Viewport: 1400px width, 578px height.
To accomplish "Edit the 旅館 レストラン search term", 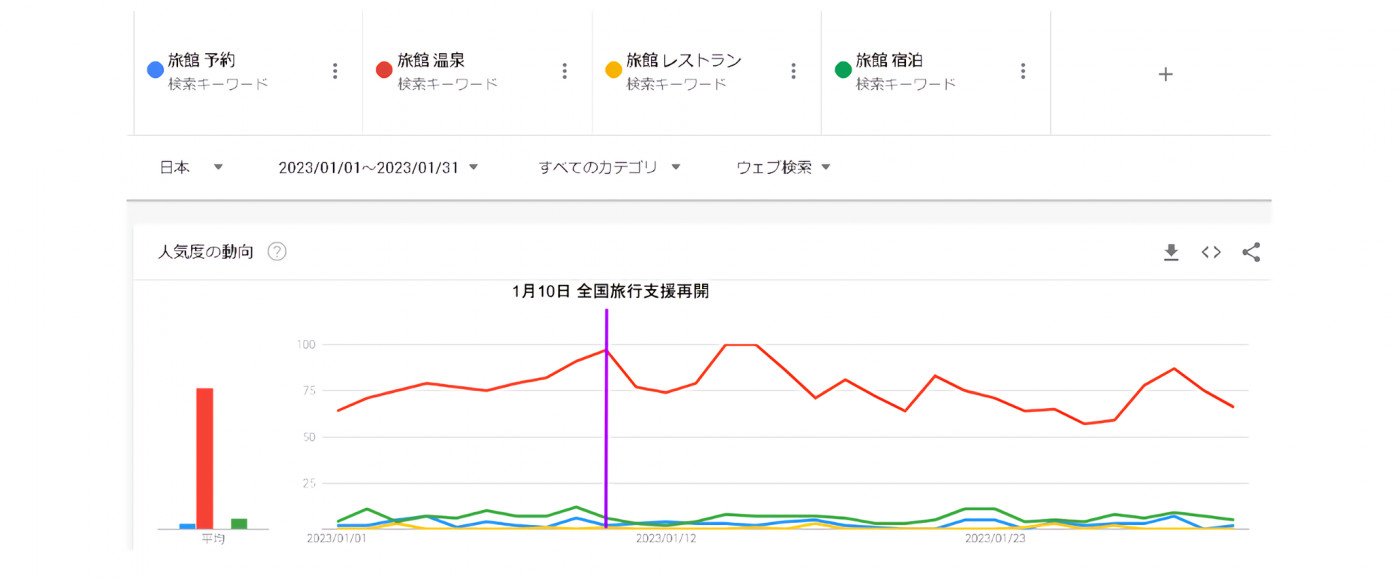I will pyautogui.click(x=683, y=61).
